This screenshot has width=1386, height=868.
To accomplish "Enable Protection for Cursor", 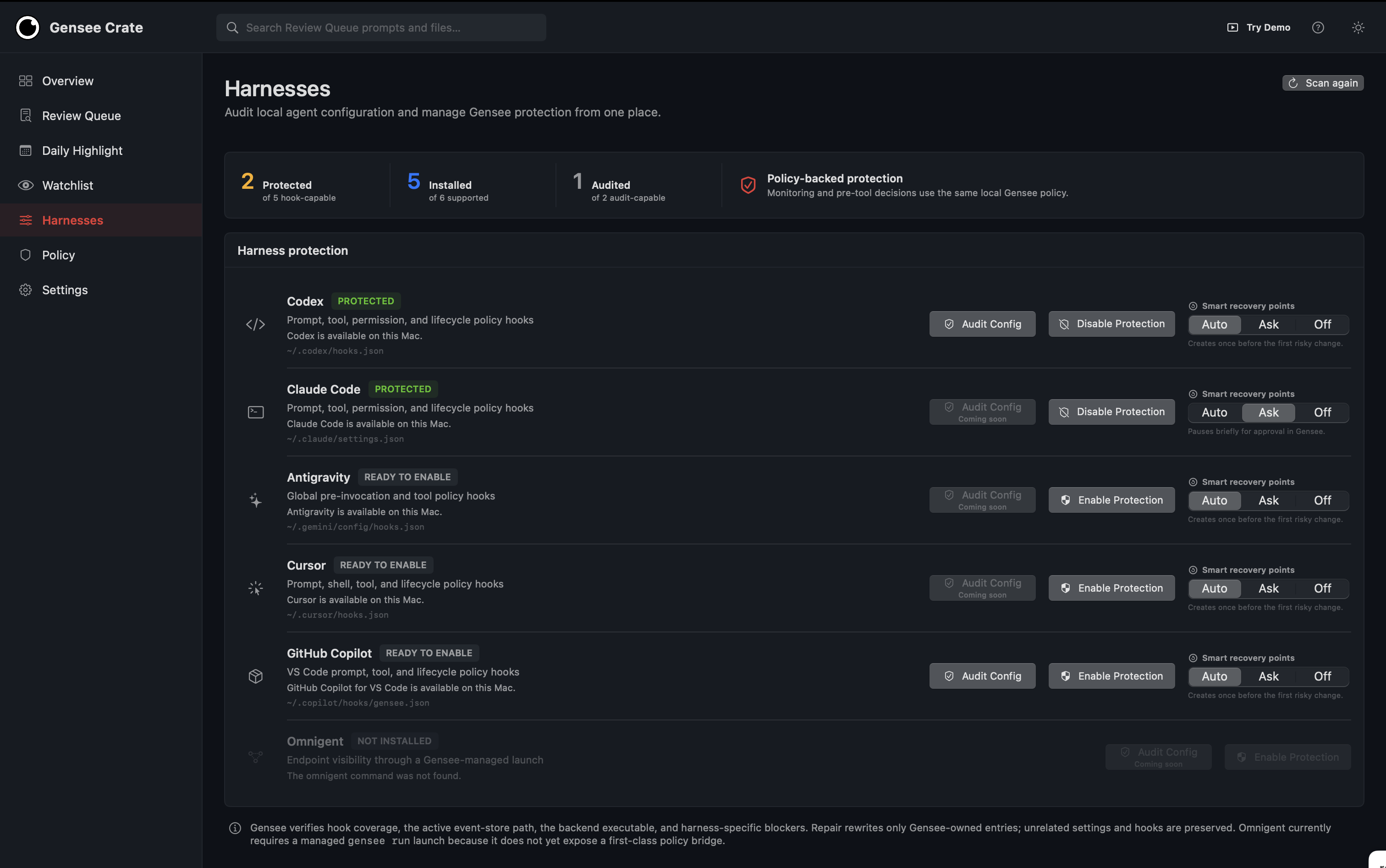I will click(1111, 588).
